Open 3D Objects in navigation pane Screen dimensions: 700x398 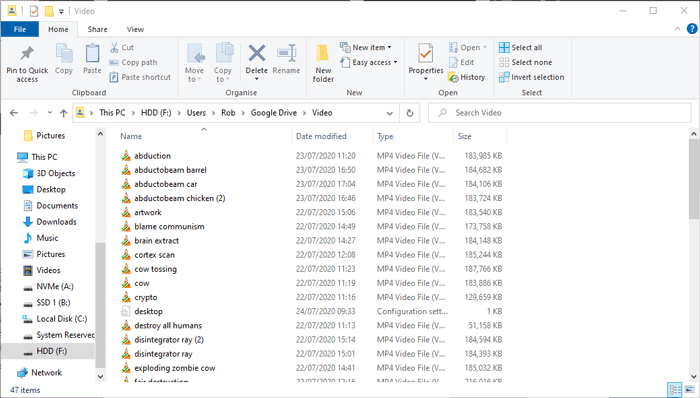55,173
